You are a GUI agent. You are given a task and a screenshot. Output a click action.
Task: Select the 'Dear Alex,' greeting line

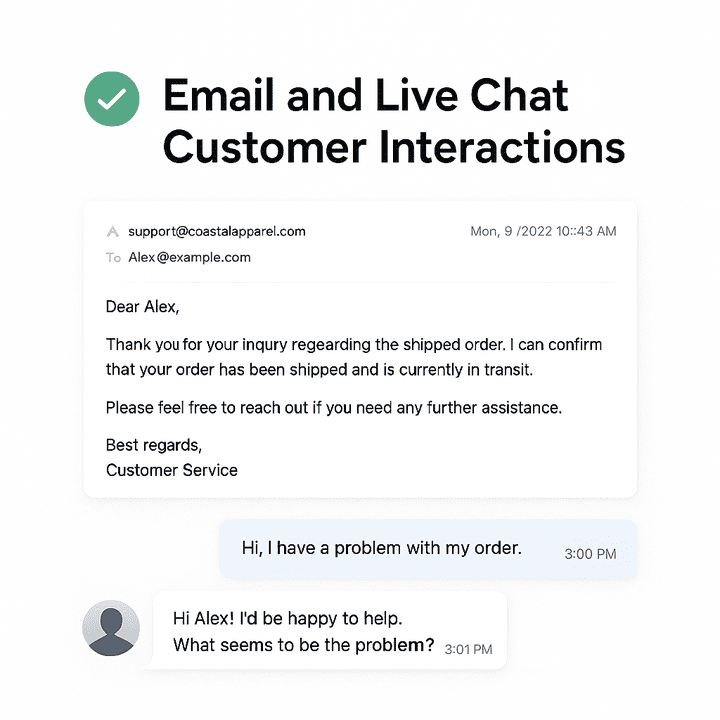142,307
